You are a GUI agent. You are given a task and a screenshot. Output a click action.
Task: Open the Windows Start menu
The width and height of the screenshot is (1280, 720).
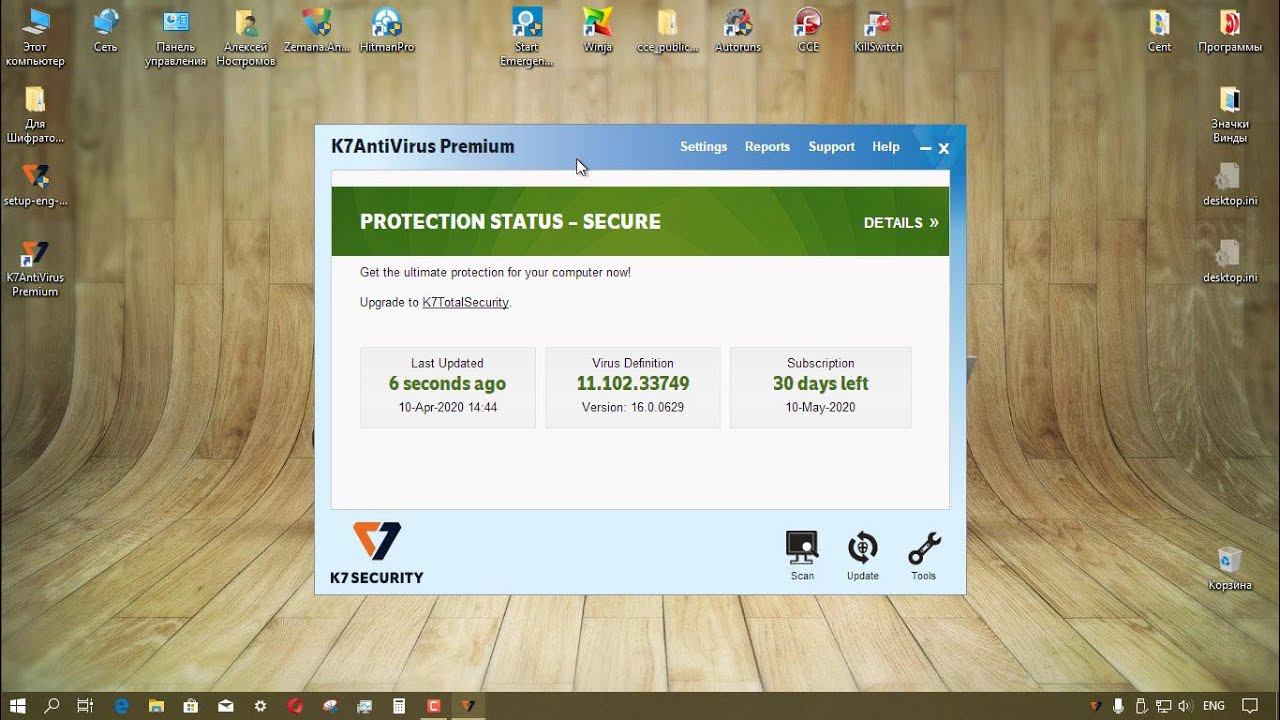(x=17, y=705)
